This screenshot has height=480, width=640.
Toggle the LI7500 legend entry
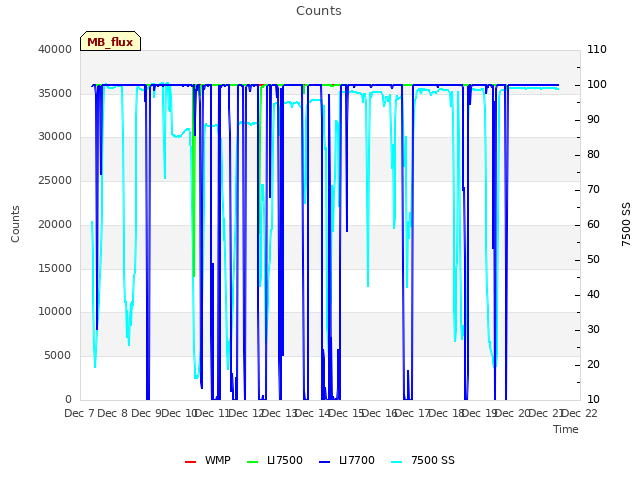point(275,460)
